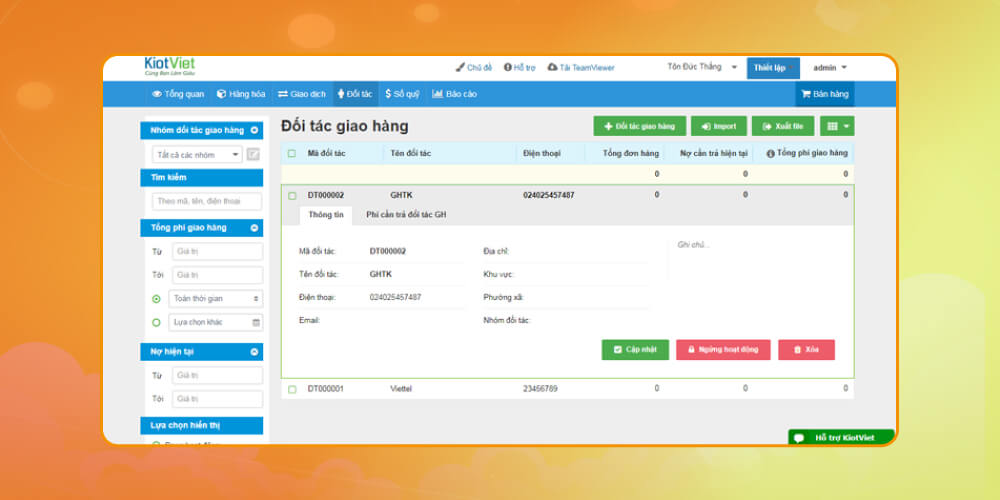The width and height of the screenshot is (1000, 500).
Task: Open the Hàng hóa menu
Action: click(241, 94)
